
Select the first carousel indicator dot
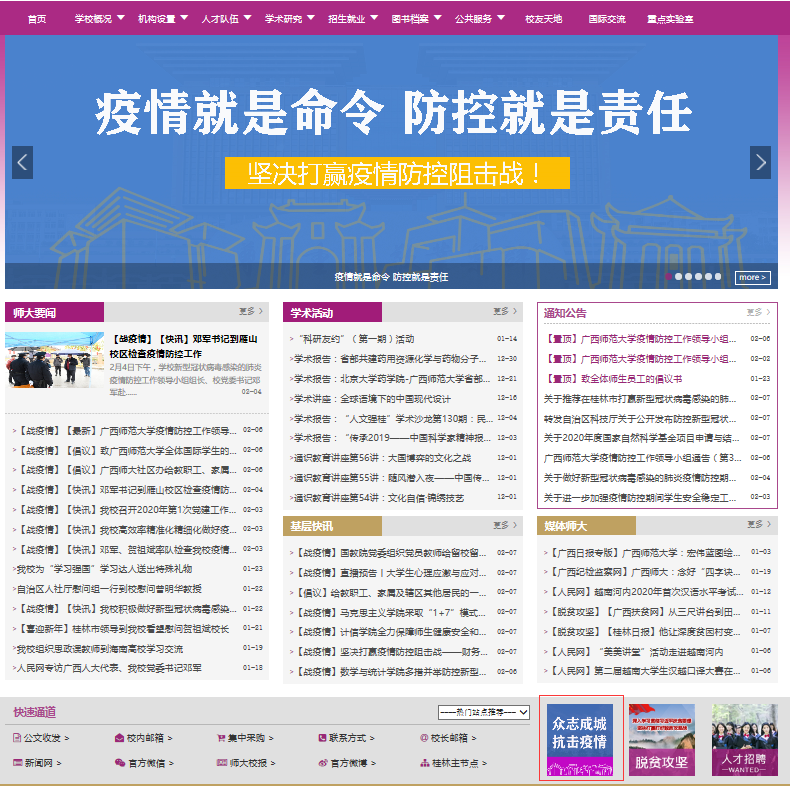click(669, 277)
